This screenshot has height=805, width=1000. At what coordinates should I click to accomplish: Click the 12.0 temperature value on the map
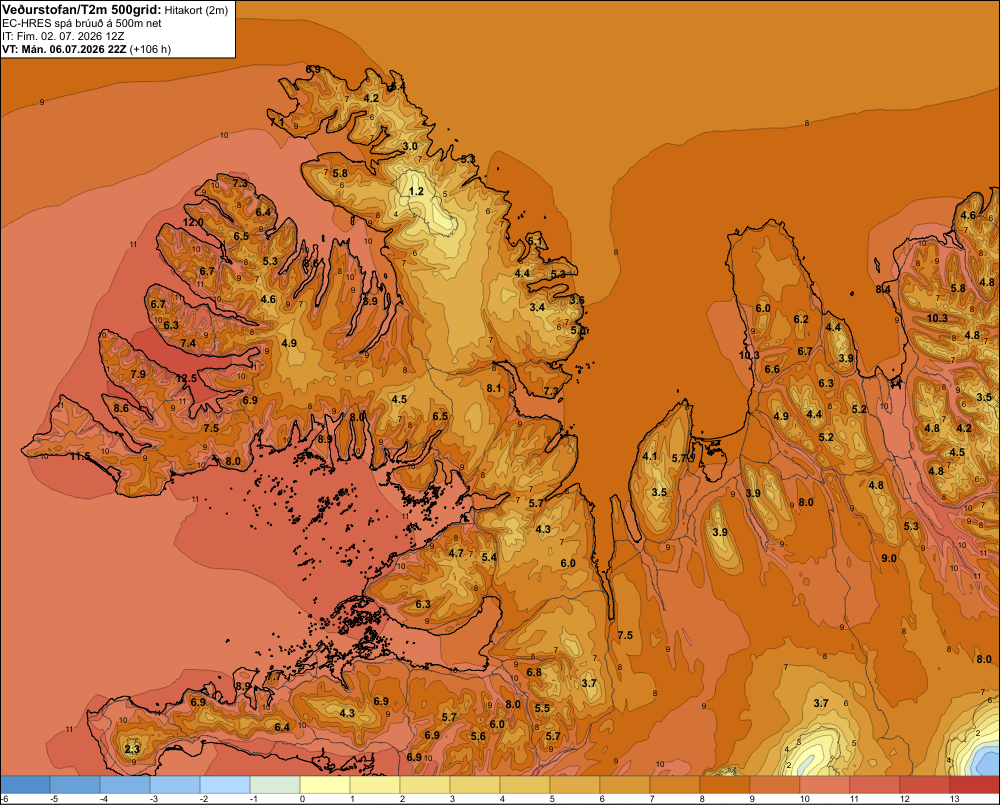(193, 222)
